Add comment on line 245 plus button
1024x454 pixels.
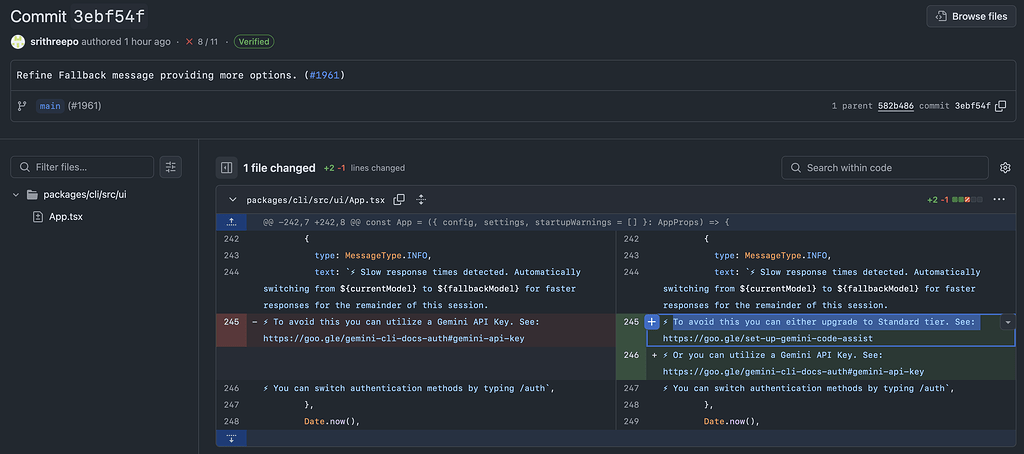point(651,322)
